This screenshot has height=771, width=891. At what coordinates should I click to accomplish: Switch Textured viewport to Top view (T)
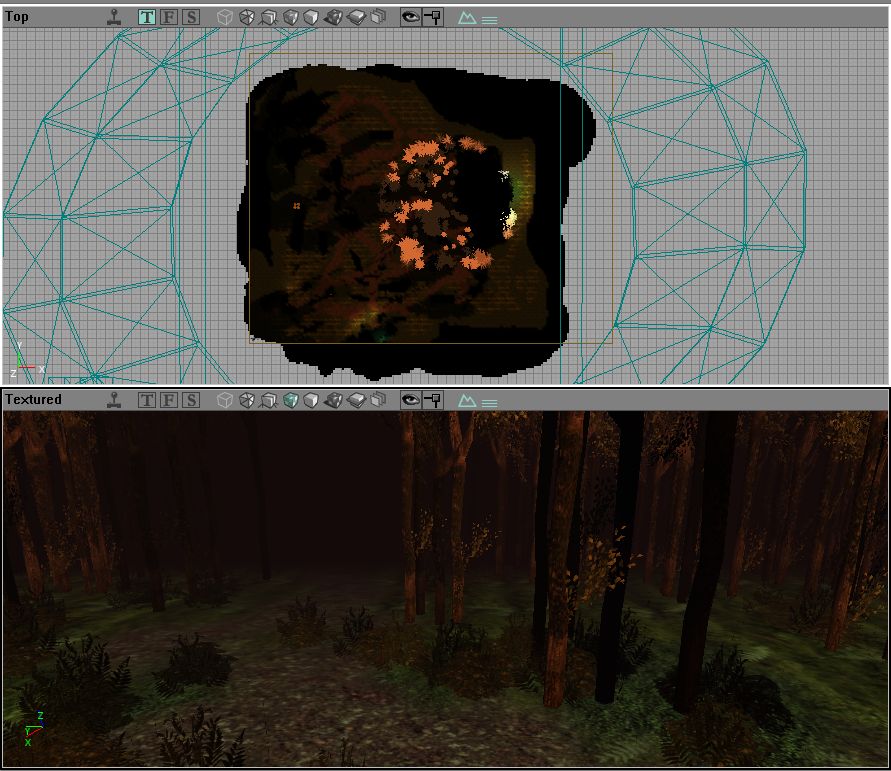[147, 400]
